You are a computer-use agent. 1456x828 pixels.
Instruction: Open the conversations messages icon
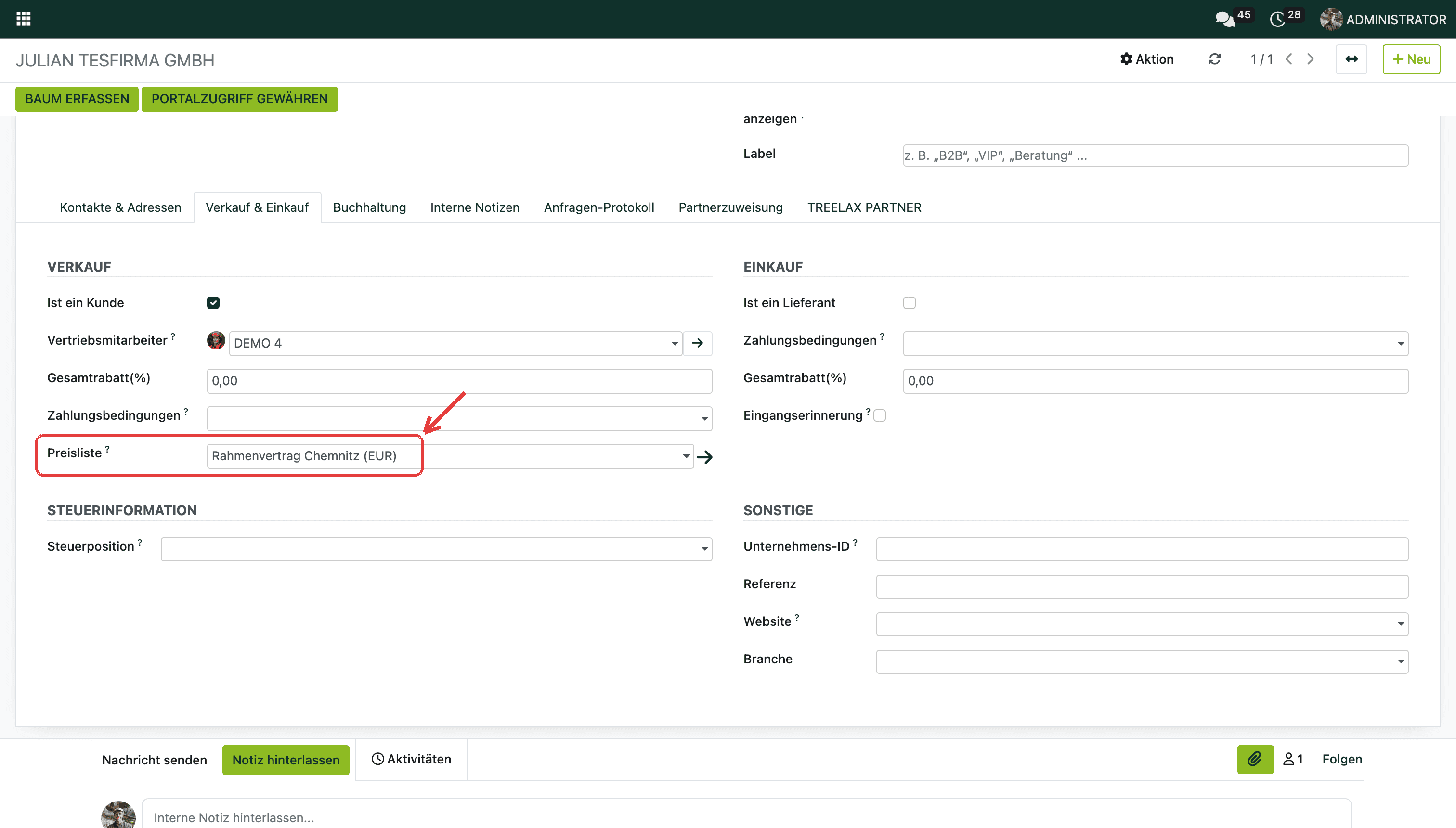(1225, 19)
